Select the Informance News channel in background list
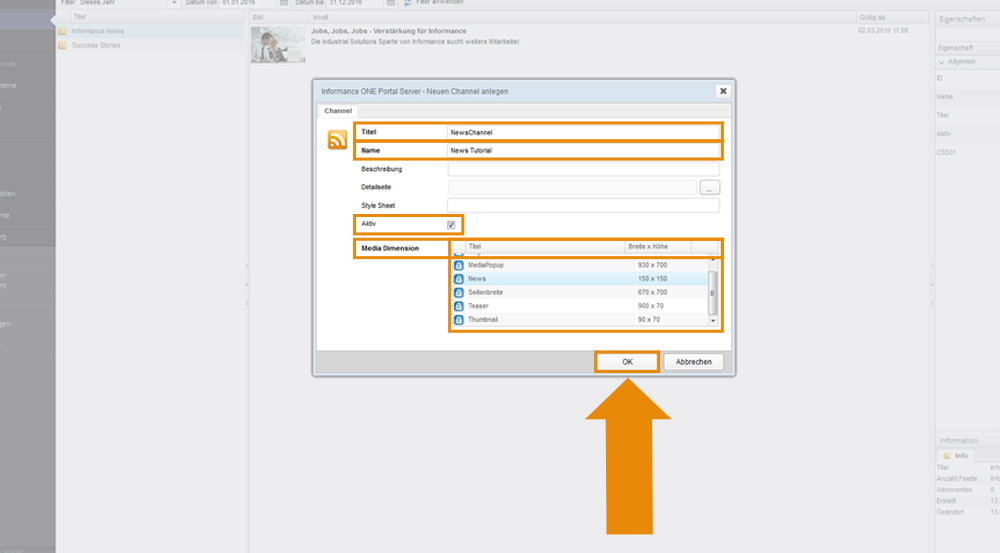The image size is (1000, 553). click(x=151, y=31)
